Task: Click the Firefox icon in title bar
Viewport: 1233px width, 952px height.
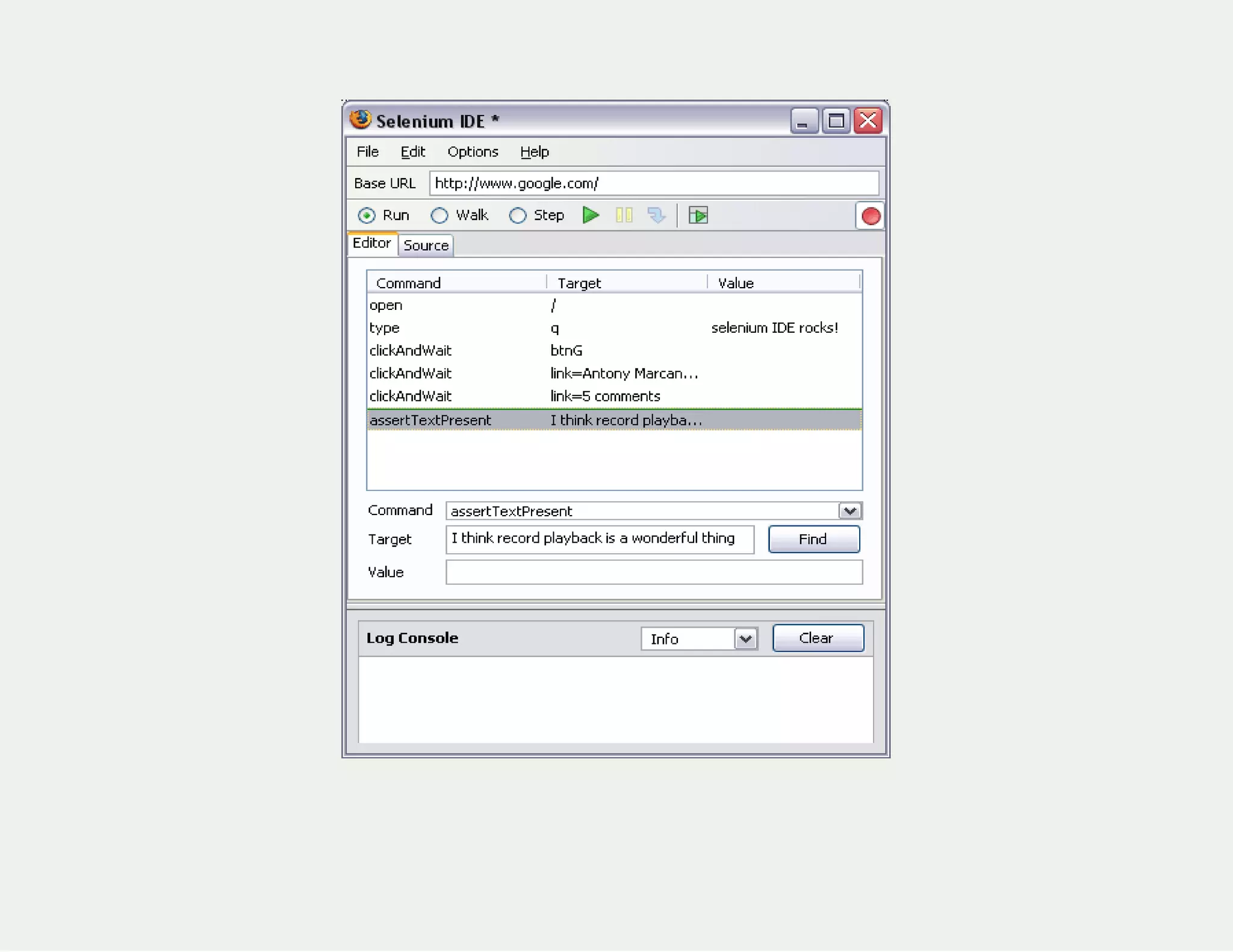Action: pos(361,120)
